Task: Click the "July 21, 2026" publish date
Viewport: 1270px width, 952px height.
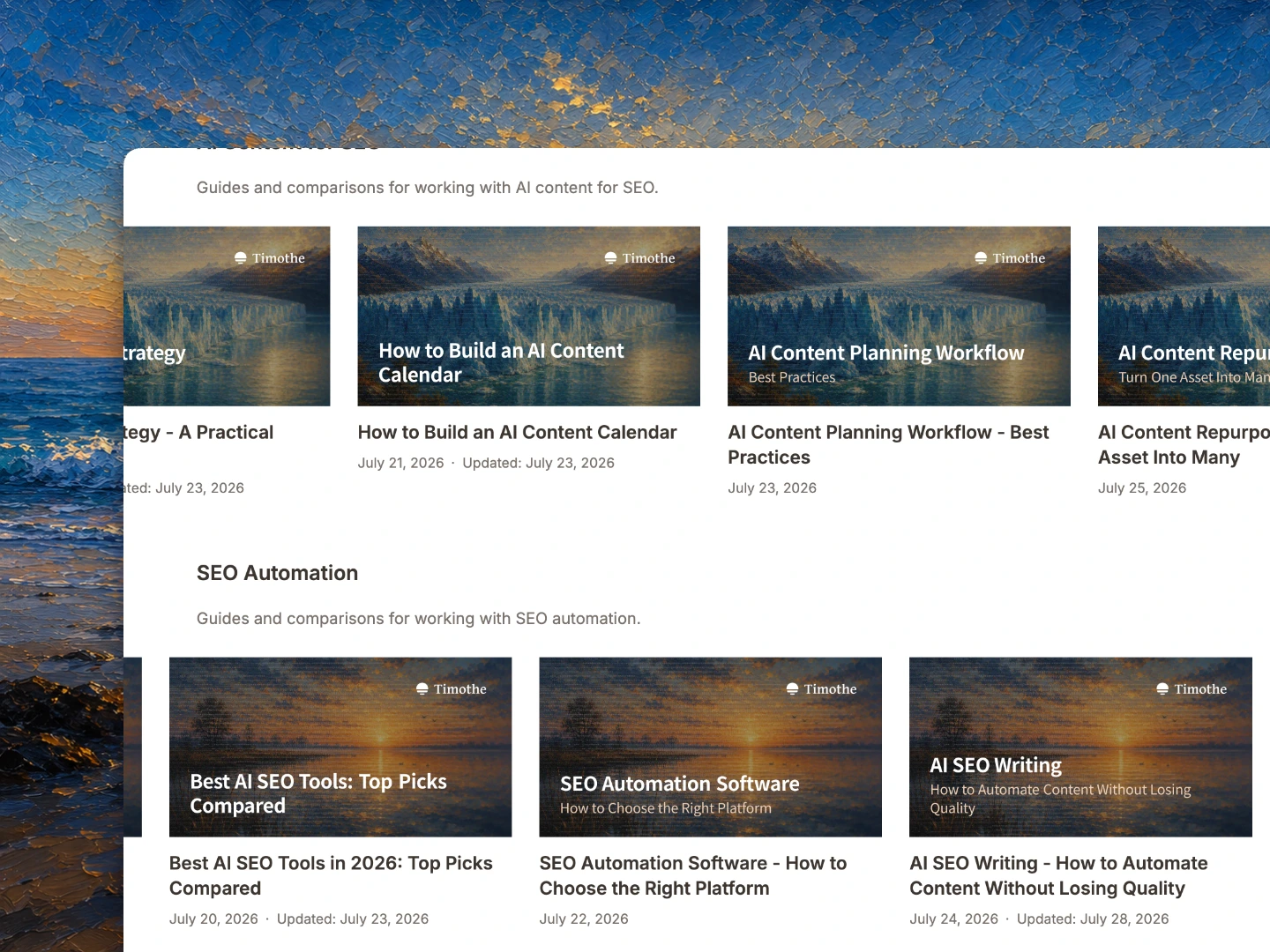Action: click(400, 464)
